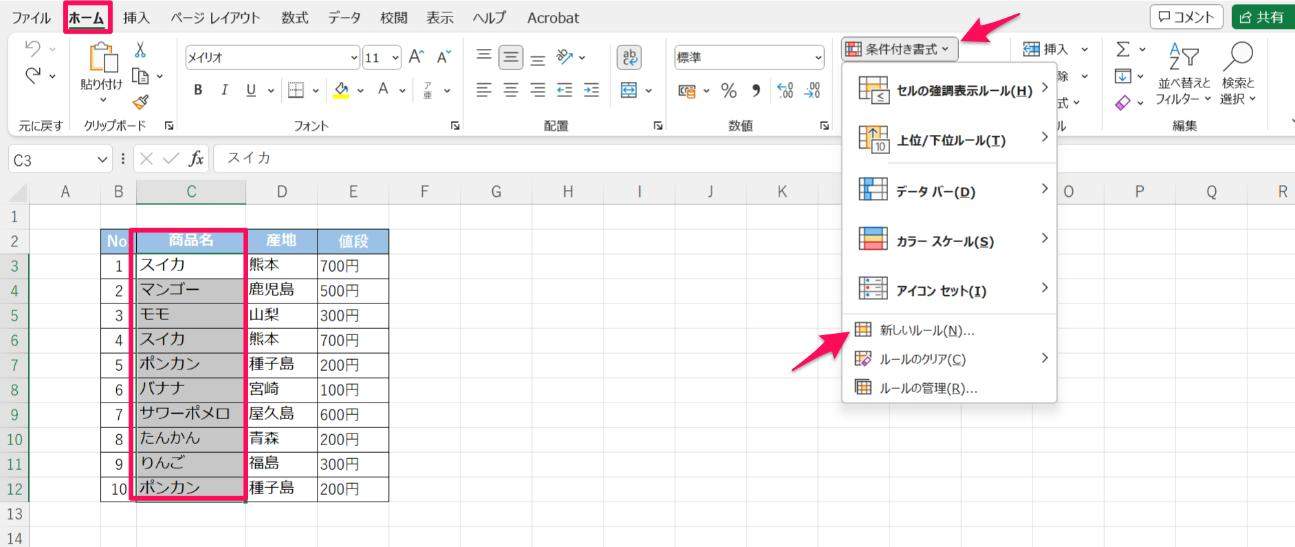
Task: Toggle italic formatting
Action: [224, 90]
